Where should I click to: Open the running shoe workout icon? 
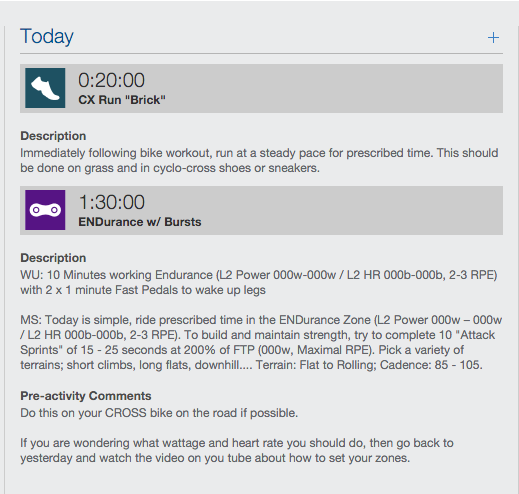(x=45, y=88)
